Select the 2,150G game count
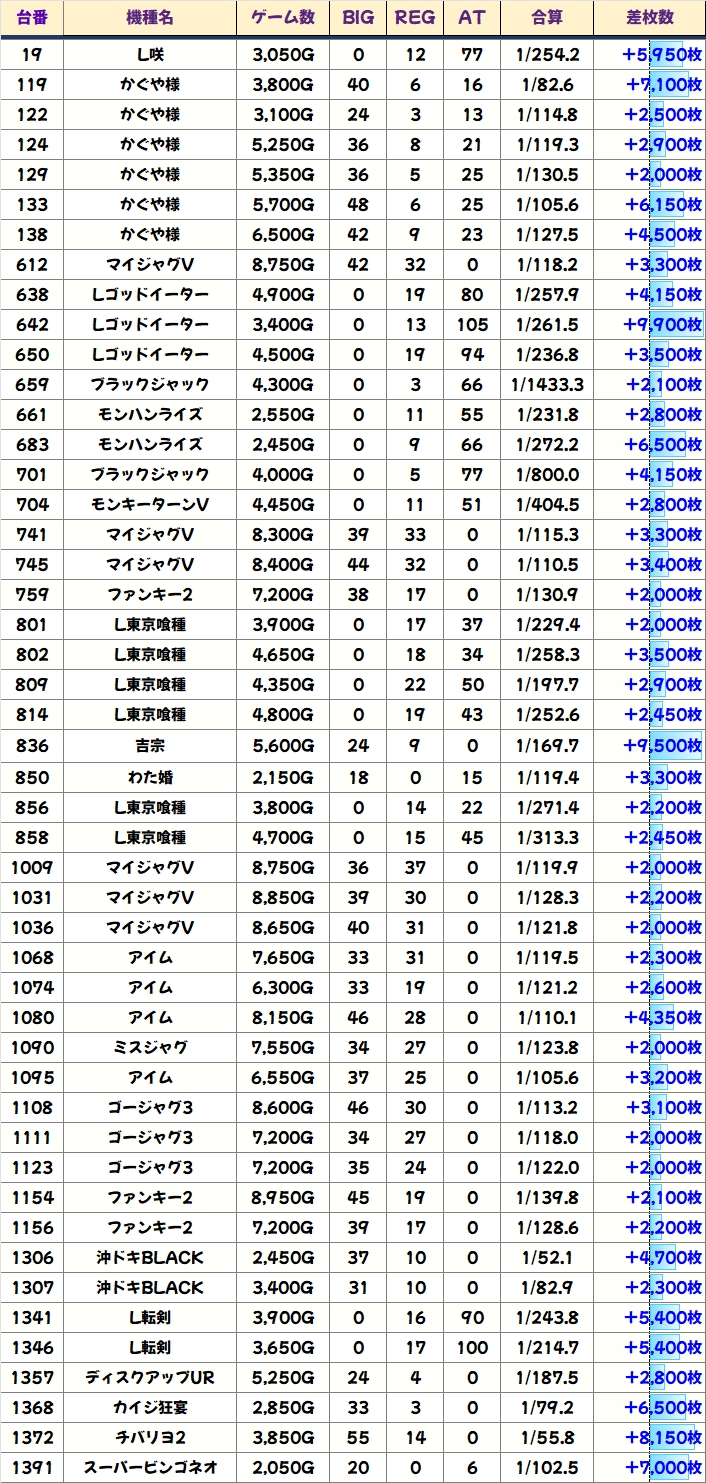 [283, 777]
